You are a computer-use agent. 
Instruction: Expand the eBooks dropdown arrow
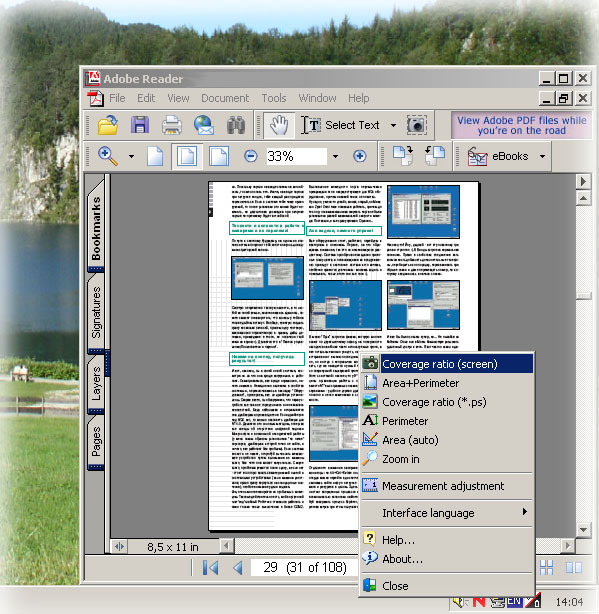pos(542,156)
